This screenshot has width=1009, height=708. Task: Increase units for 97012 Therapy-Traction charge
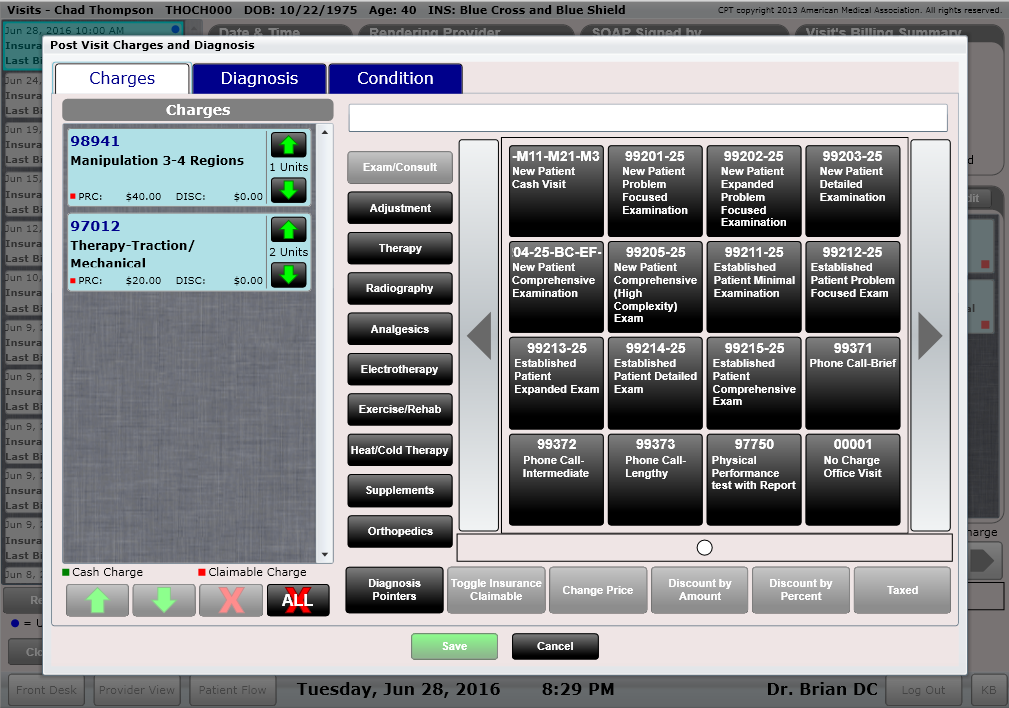288,230
